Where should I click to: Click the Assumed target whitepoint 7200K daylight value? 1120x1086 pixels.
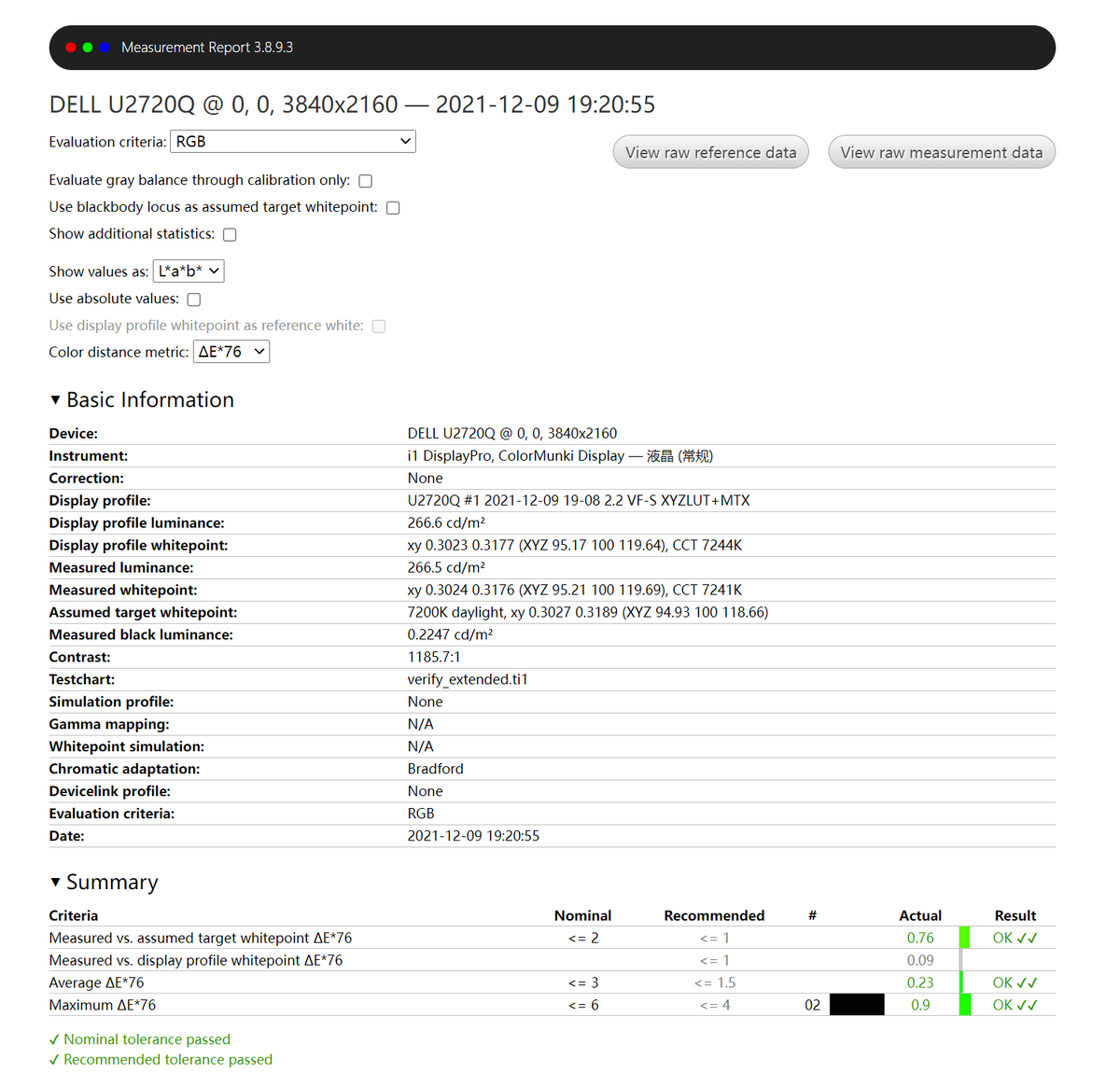coord(588,613)
